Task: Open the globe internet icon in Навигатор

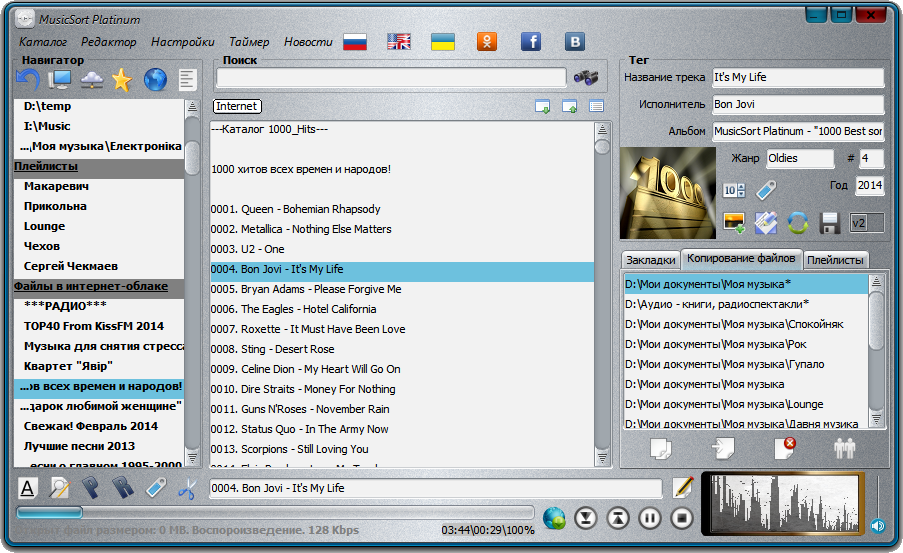Action: (155, 79)
